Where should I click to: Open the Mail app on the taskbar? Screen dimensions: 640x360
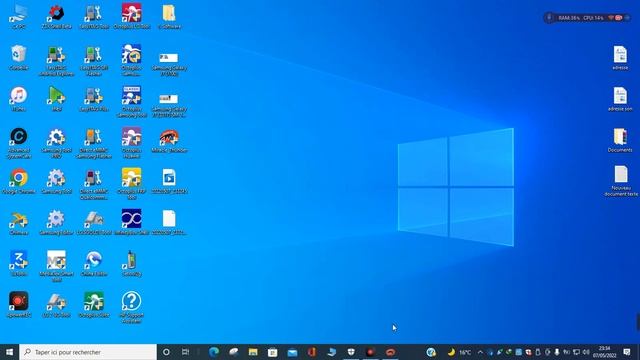(292, 352)
